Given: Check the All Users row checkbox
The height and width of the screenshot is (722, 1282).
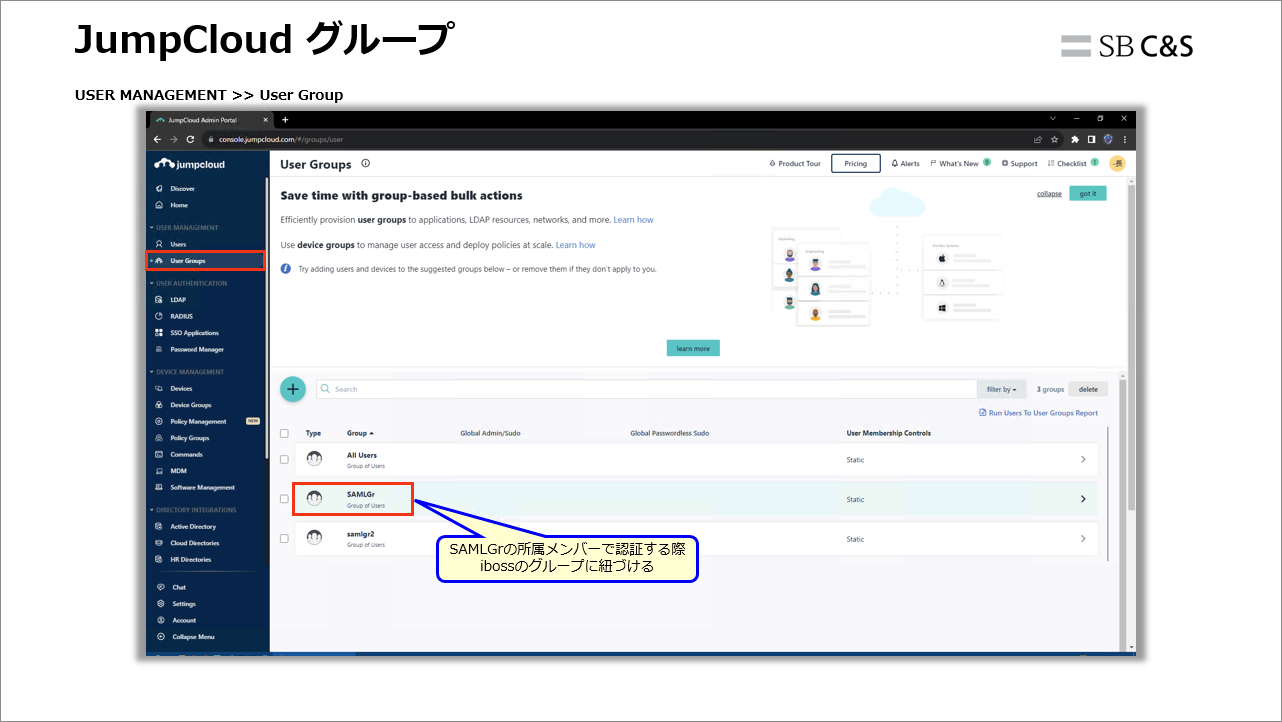Looking at the screenshot, I should click(284, 459).
